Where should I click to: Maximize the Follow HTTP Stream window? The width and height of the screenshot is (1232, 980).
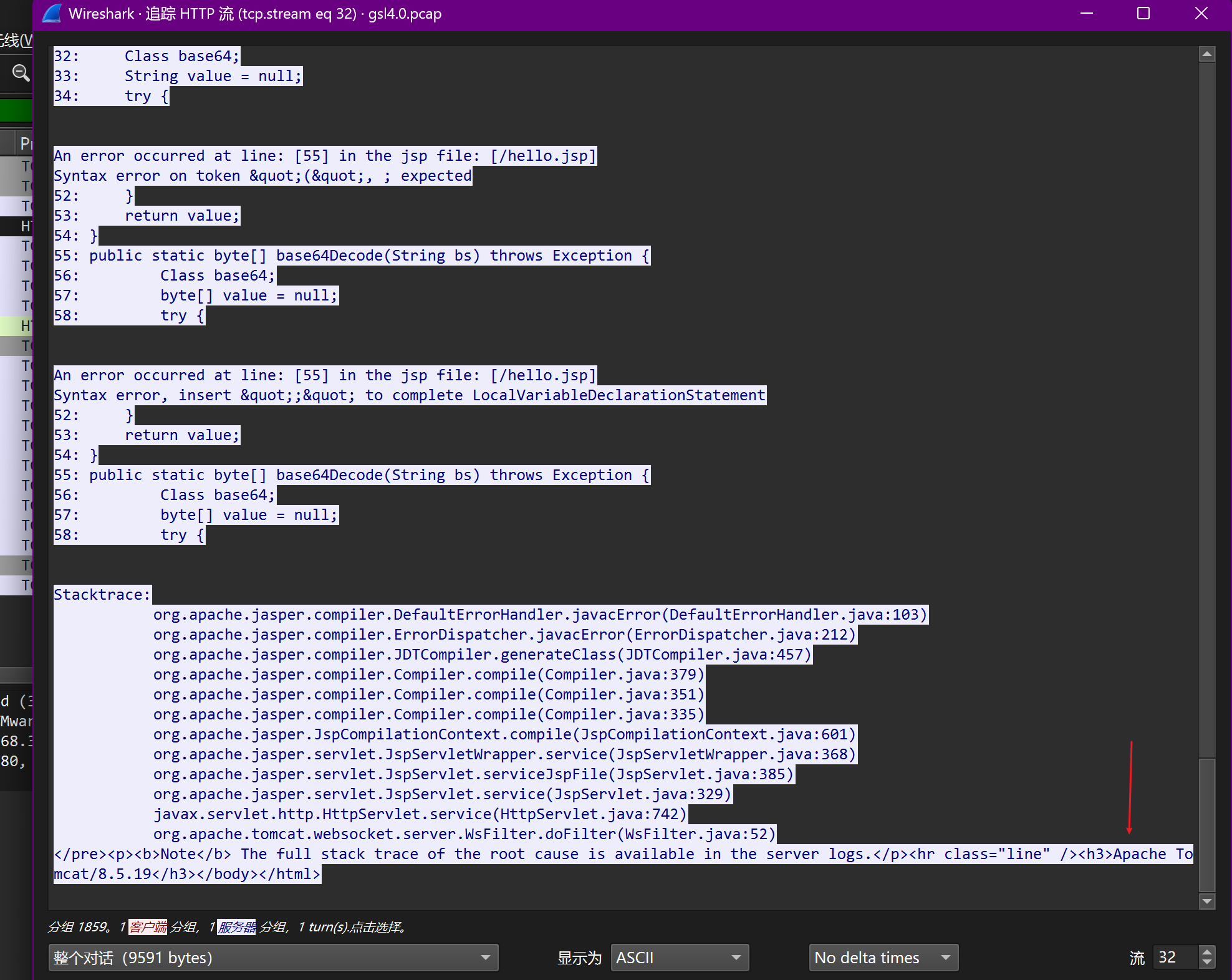click(1143, 13)
